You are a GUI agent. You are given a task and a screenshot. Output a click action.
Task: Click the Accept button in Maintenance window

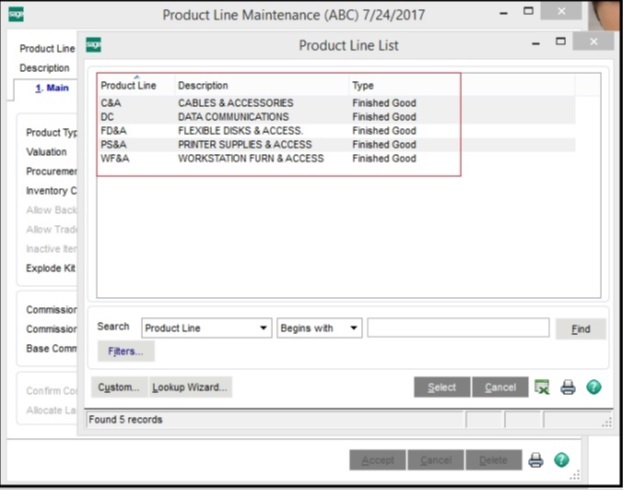tap(378, 460)
